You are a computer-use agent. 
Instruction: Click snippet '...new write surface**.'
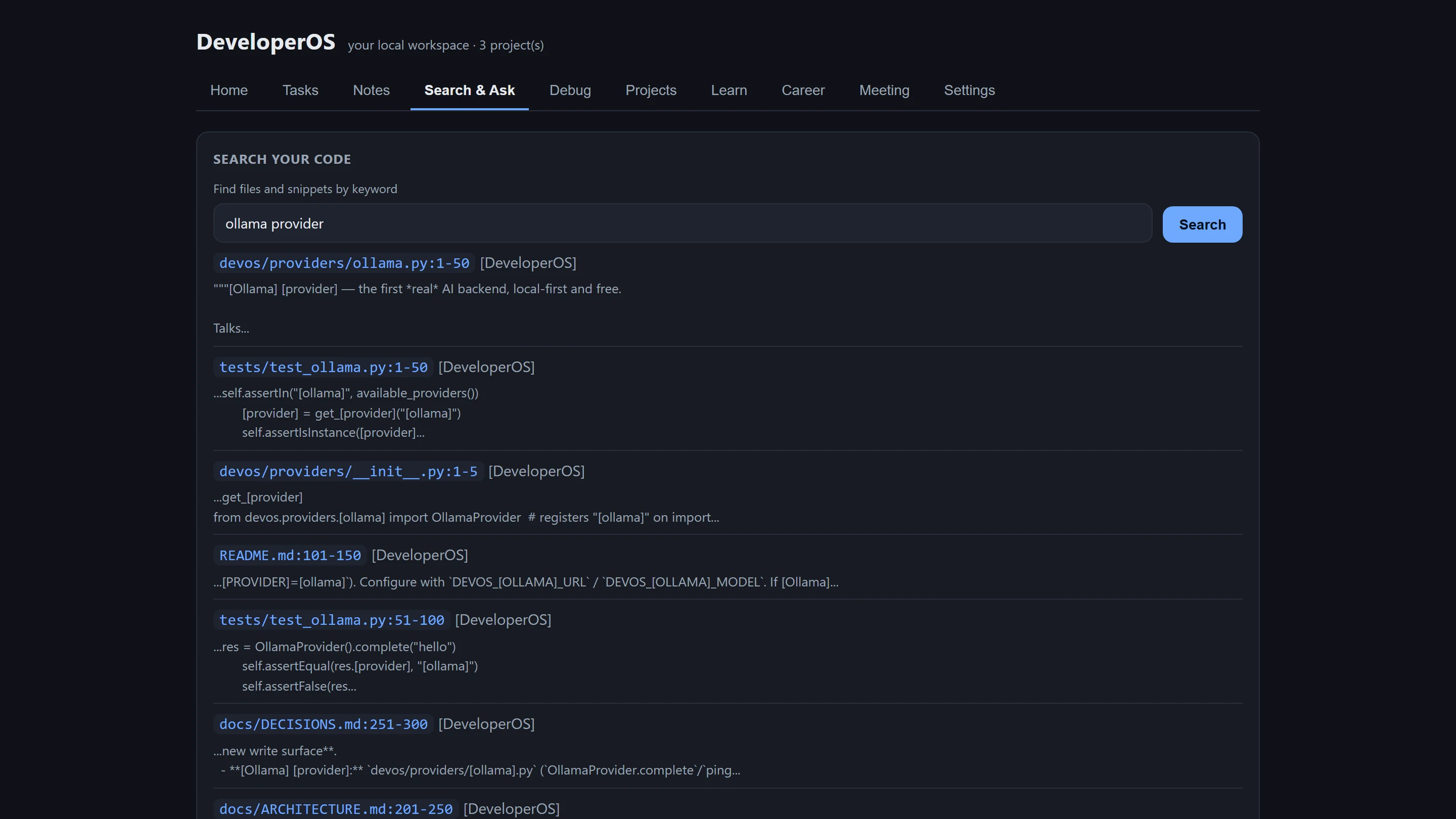[275, 751]
